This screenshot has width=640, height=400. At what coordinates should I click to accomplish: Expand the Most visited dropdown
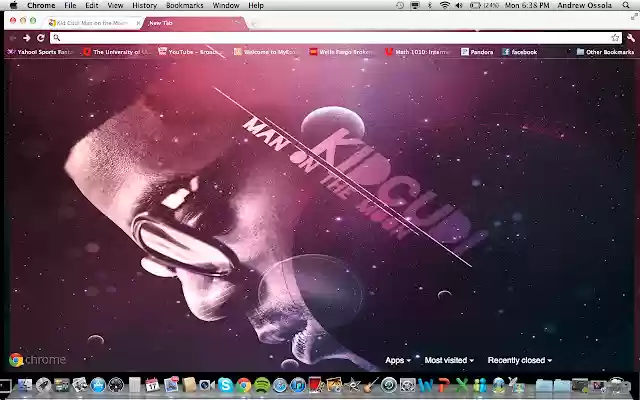tap(449, 360)
